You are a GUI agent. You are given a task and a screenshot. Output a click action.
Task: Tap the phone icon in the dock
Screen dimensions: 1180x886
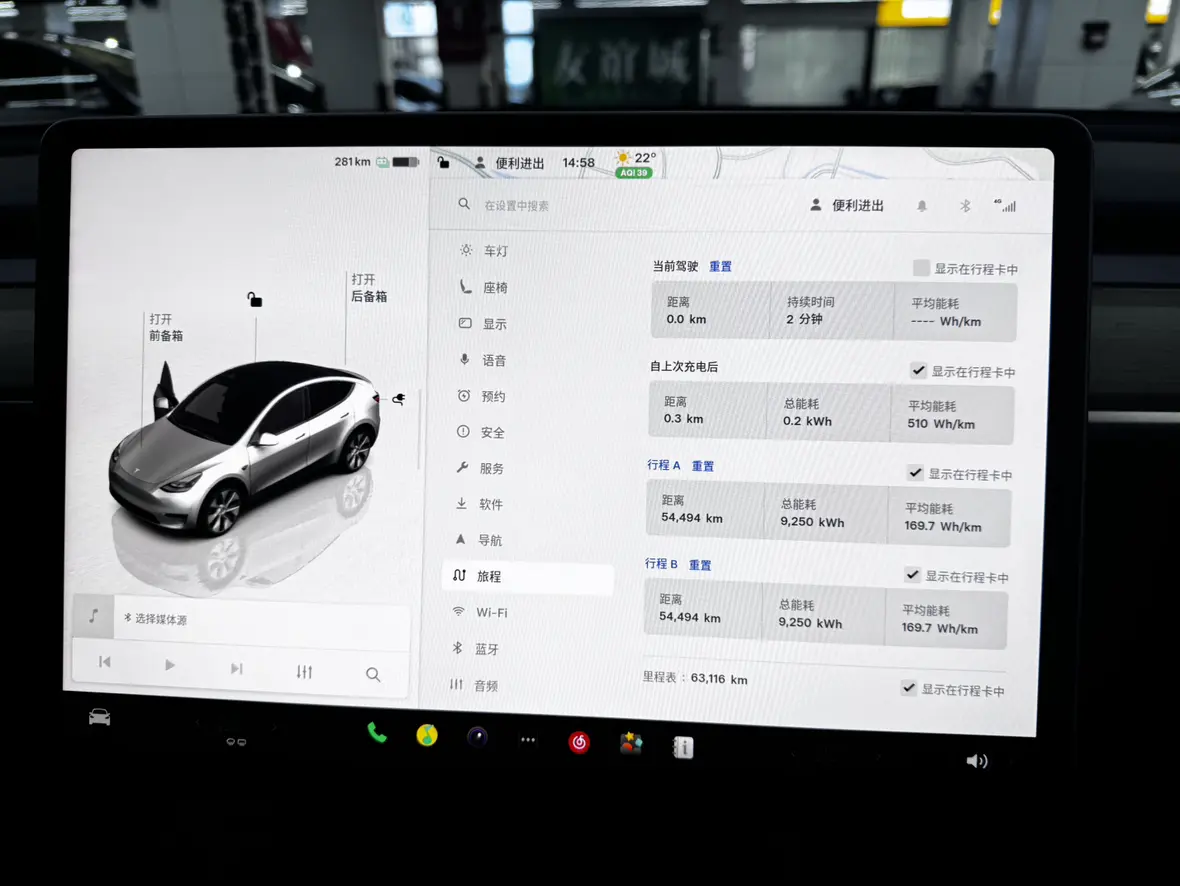pos(377,733)
